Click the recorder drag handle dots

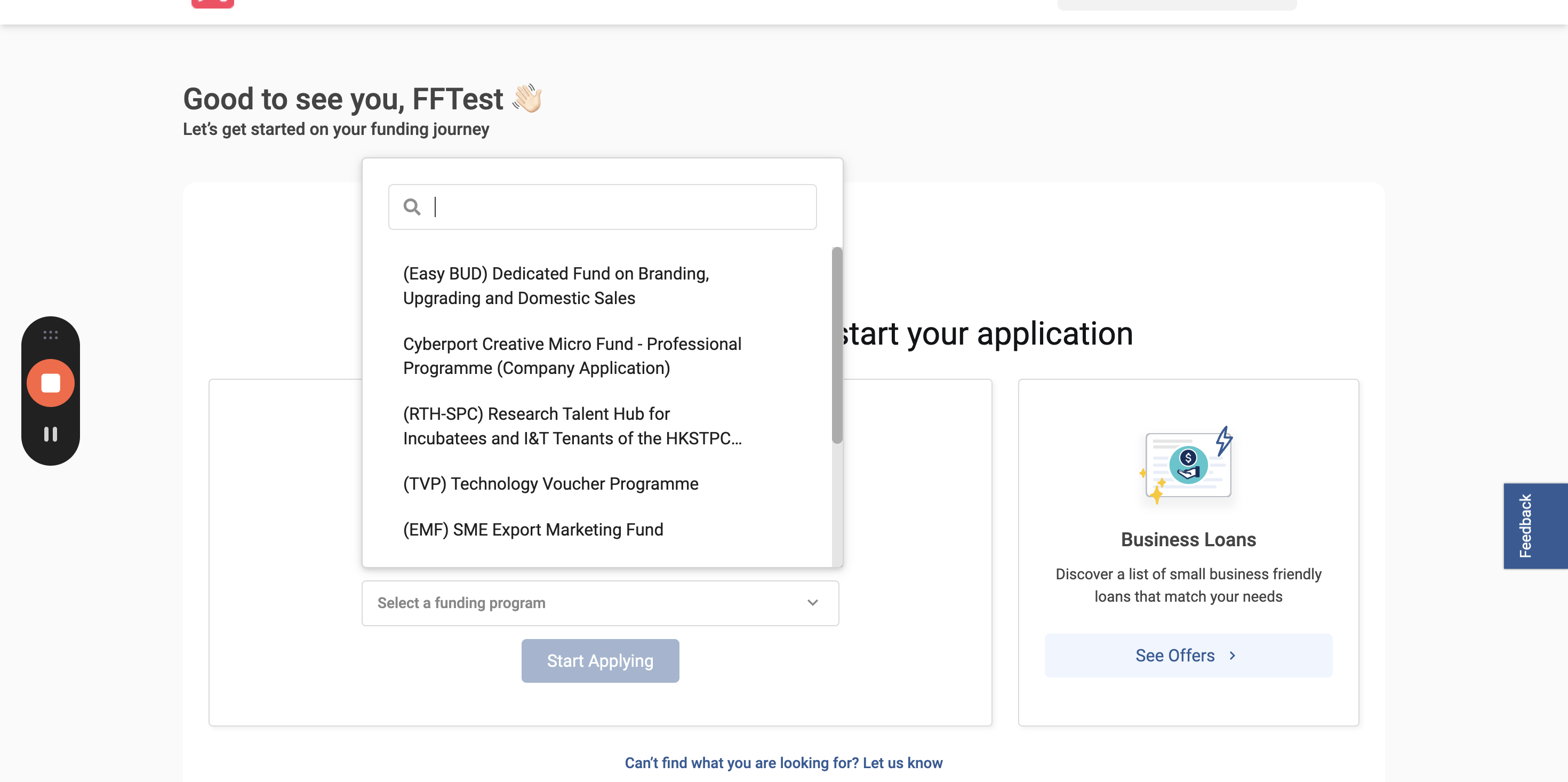click(51, 335)
